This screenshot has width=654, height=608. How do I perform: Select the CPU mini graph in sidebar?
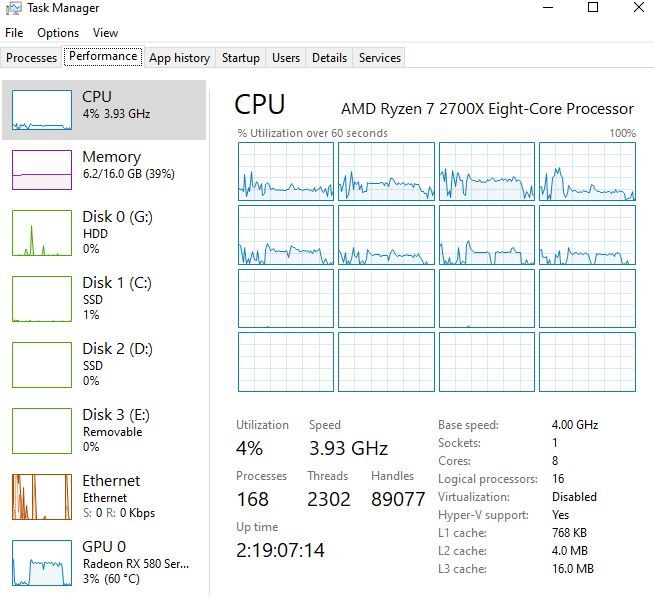click(42, 110)
